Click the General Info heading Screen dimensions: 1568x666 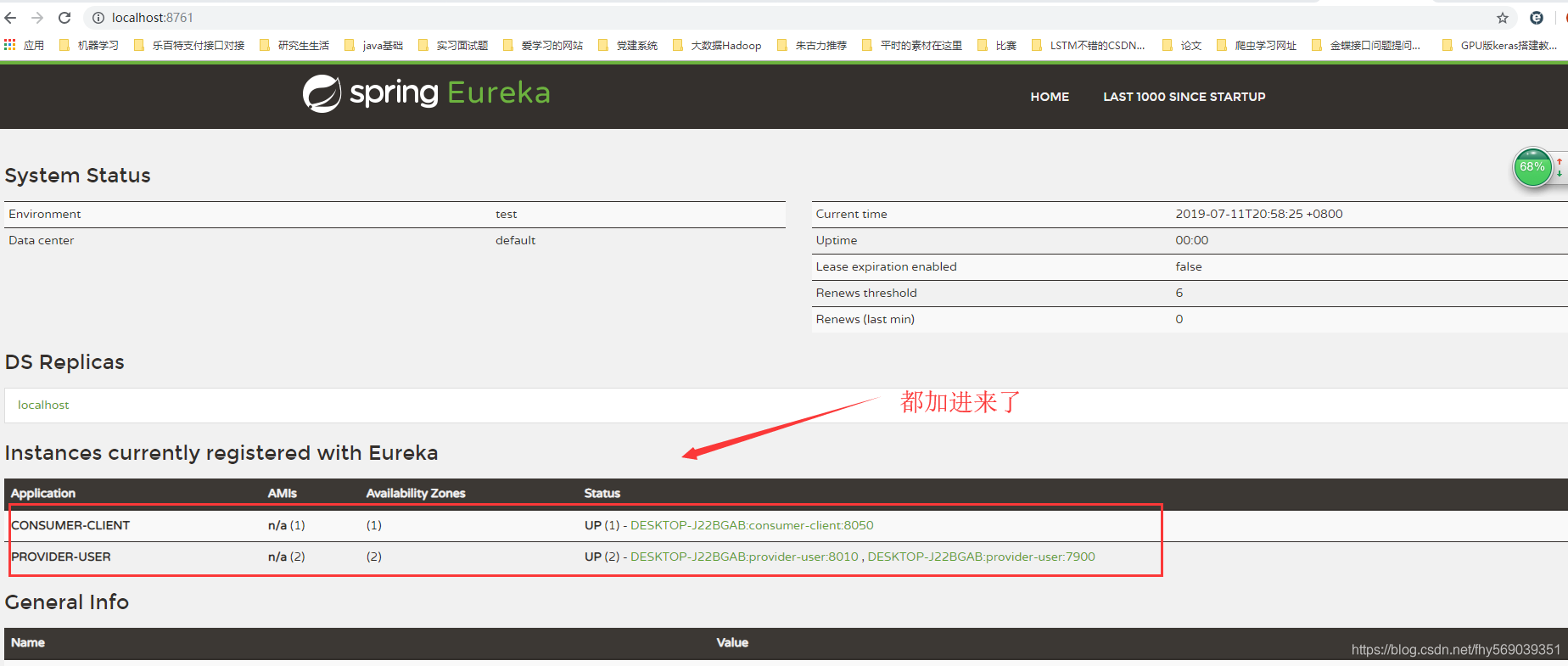[67, 602]
